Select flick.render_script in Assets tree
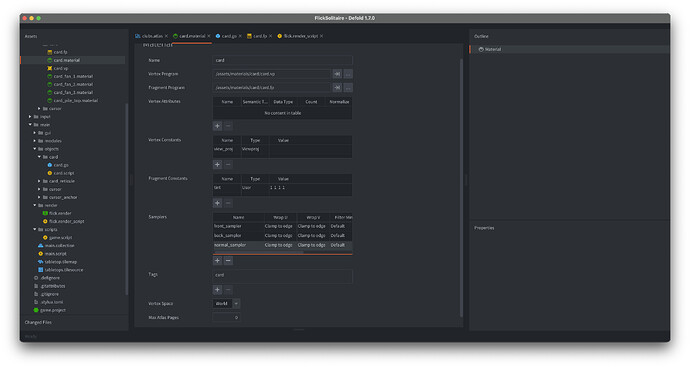This screenshot has height=367, width=690. pos(66,221)
